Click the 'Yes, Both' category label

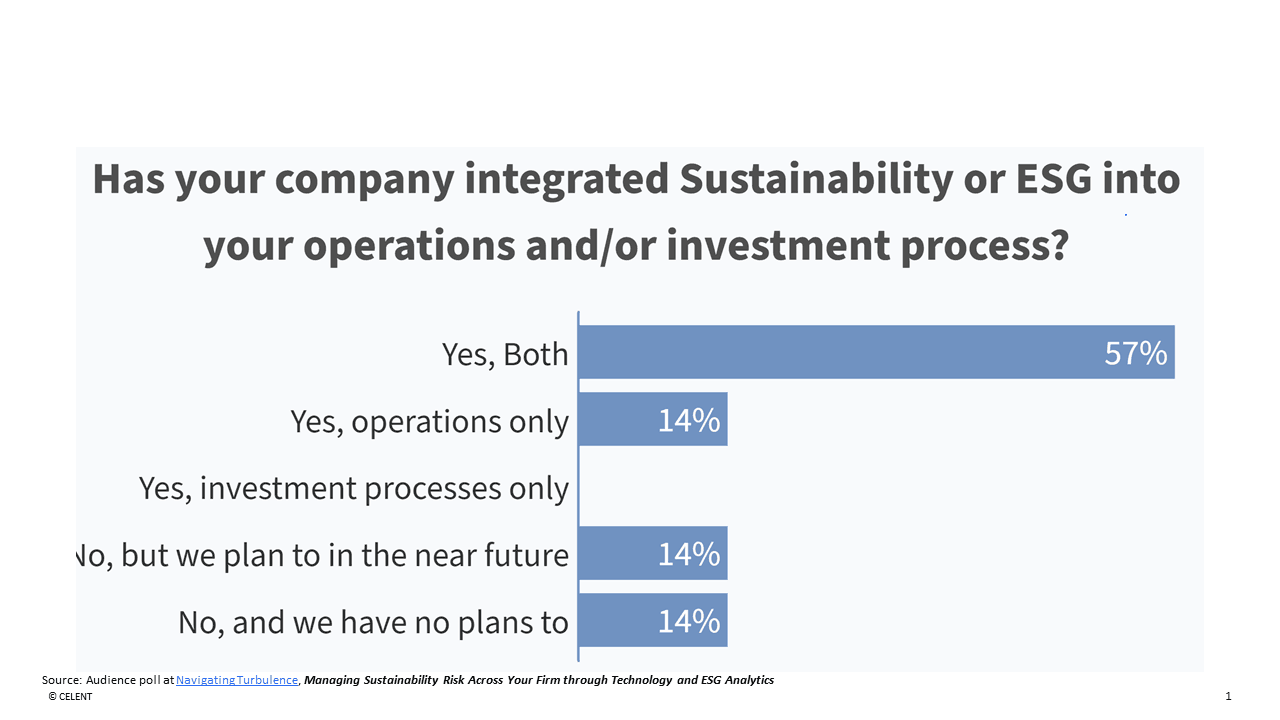[x=505, y=354]
